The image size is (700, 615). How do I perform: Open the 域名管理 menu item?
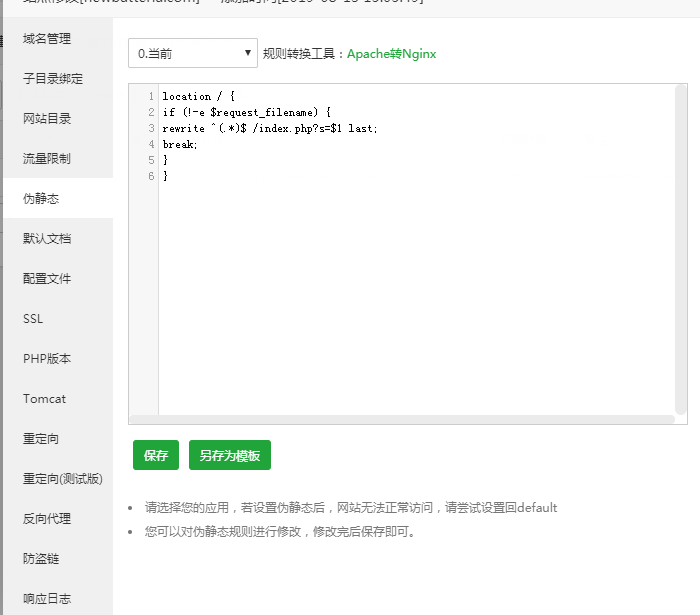[47, 39]
